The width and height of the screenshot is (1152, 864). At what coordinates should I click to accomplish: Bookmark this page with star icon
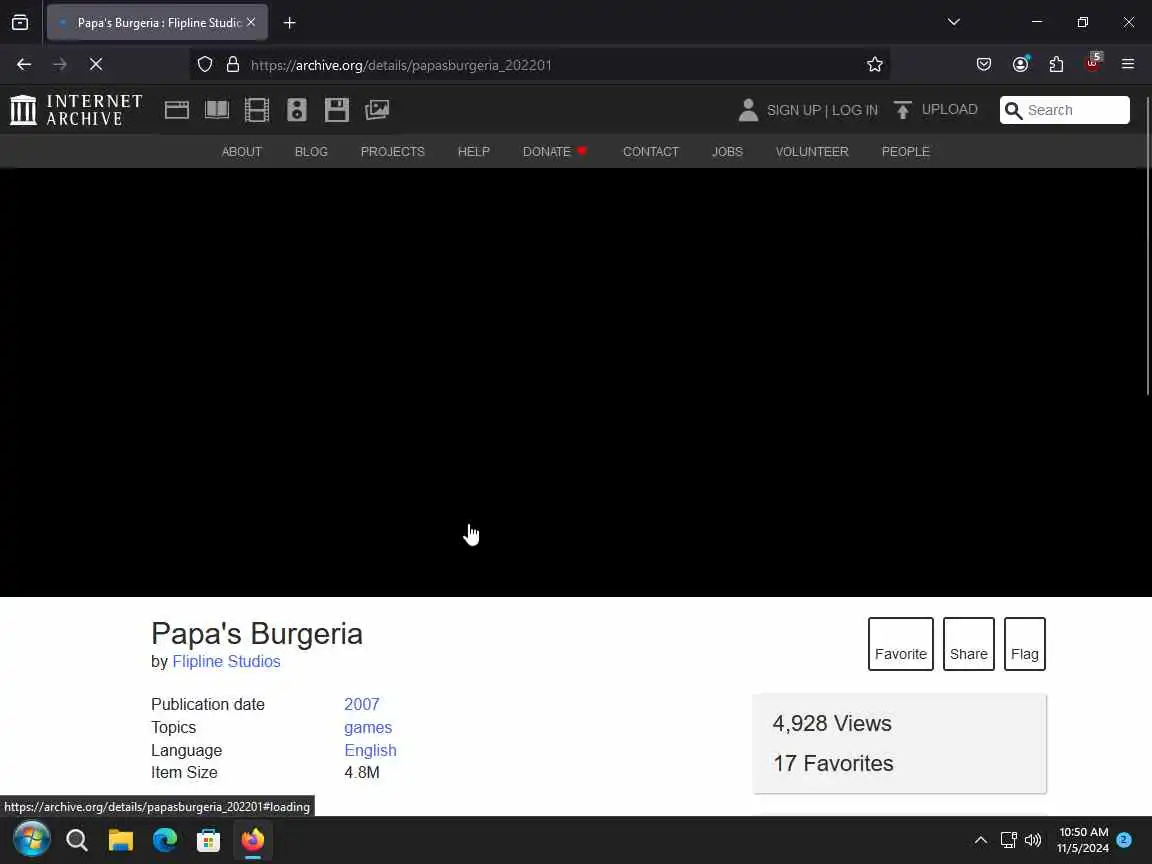pyautogui.click(x=874, y=65)
